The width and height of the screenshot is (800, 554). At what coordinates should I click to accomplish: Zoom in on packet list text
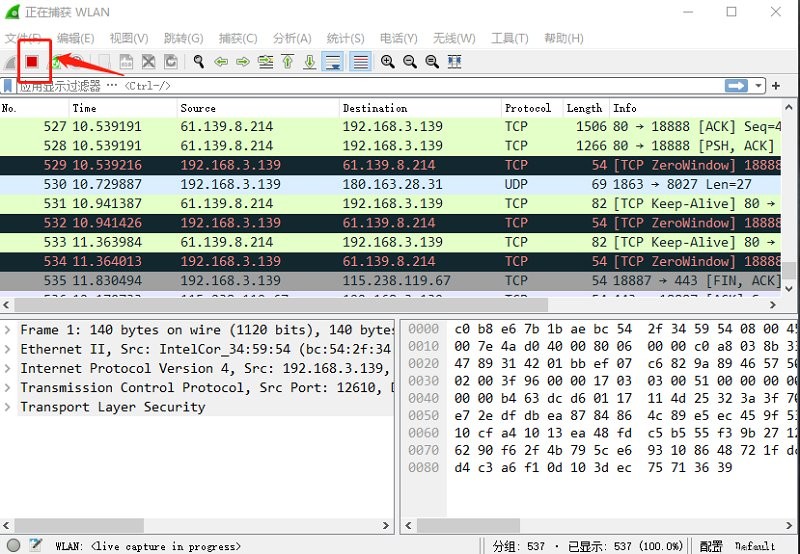pos(388,62)
